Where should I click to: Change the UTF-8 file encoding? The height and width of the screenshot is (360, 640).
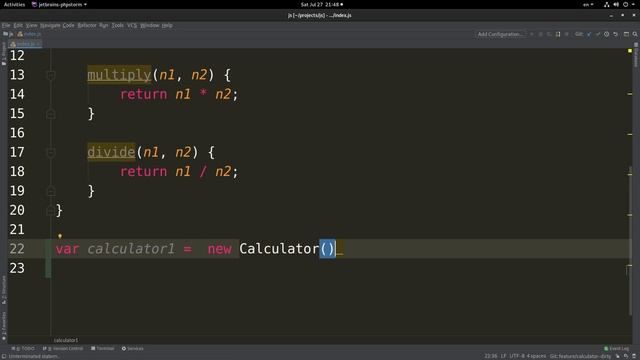(x=516, y=356)
